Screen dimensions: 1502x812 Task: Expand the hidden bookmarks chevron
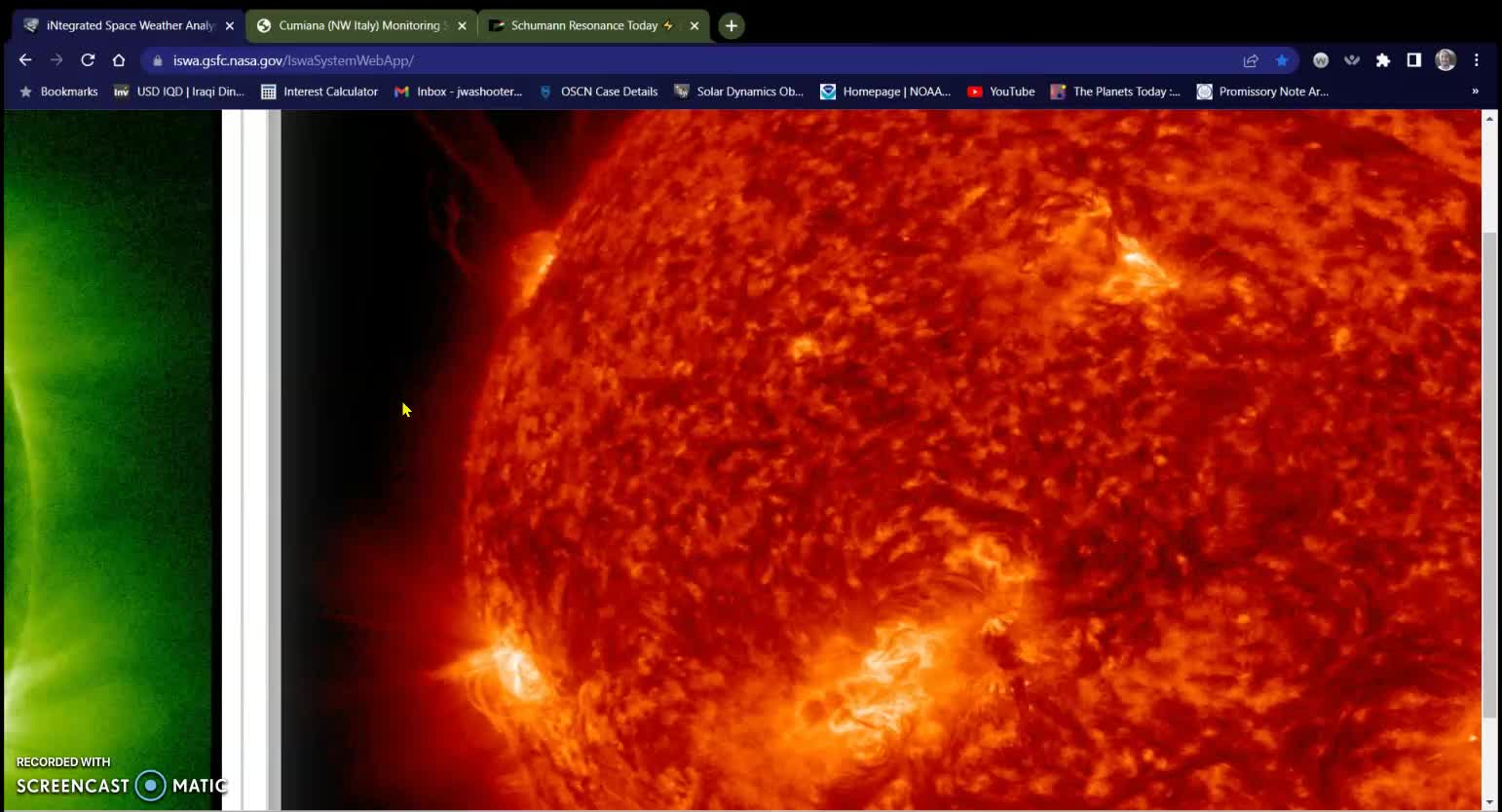1475,92
